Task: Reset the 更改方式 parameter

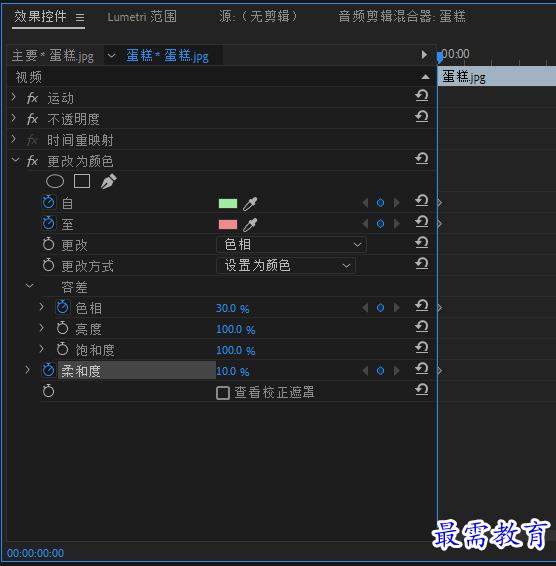Action: click(421, 264)
